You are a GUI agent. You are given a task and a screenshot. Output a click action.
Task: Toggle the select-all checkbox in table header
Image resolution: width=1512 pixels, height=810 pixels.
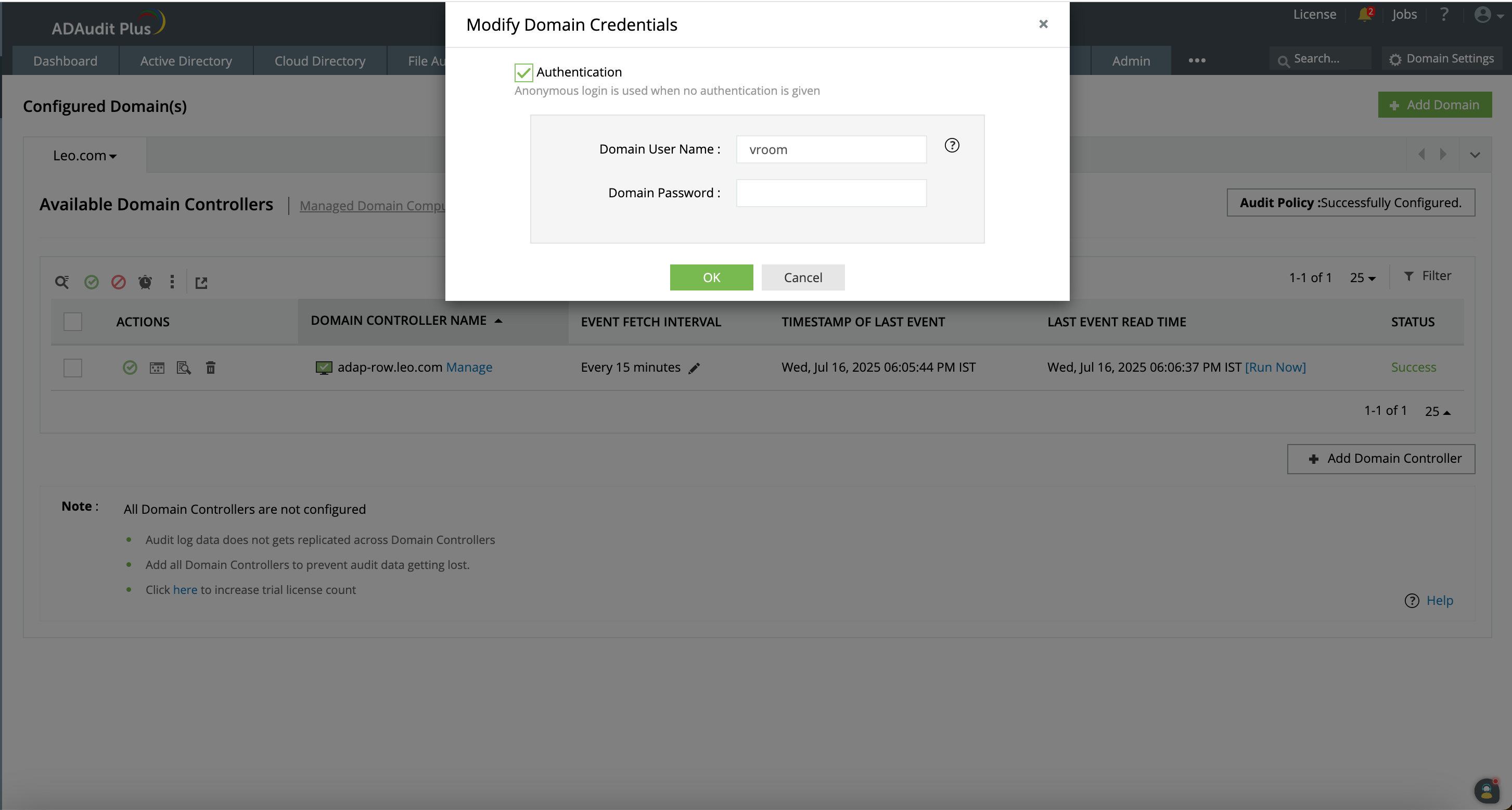click(73, 322)
